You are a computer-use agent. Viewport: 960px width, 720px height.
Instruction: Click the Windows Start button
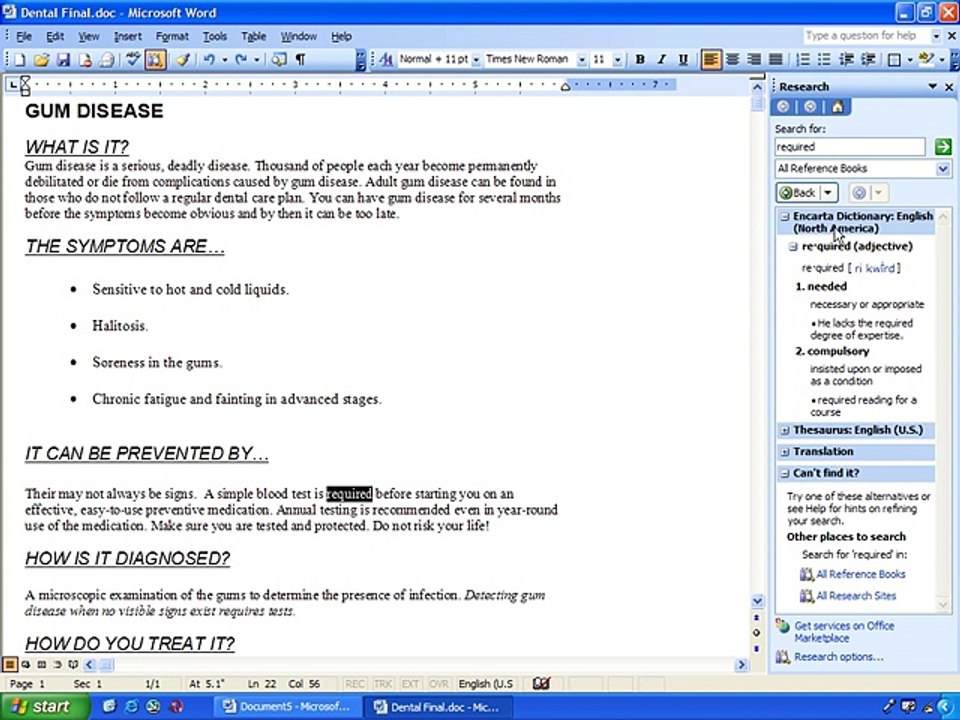(x=45, y=707)
